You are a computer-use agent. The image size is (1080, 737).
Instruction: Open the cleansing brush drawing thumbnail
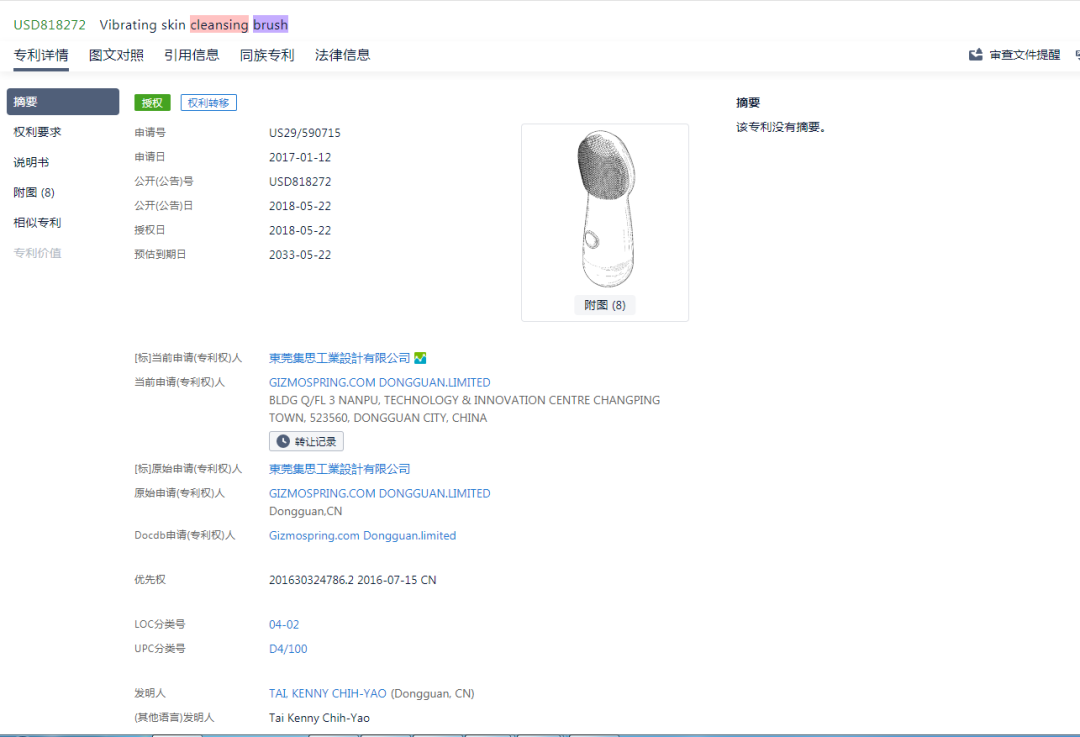click(x=605, y=209)
